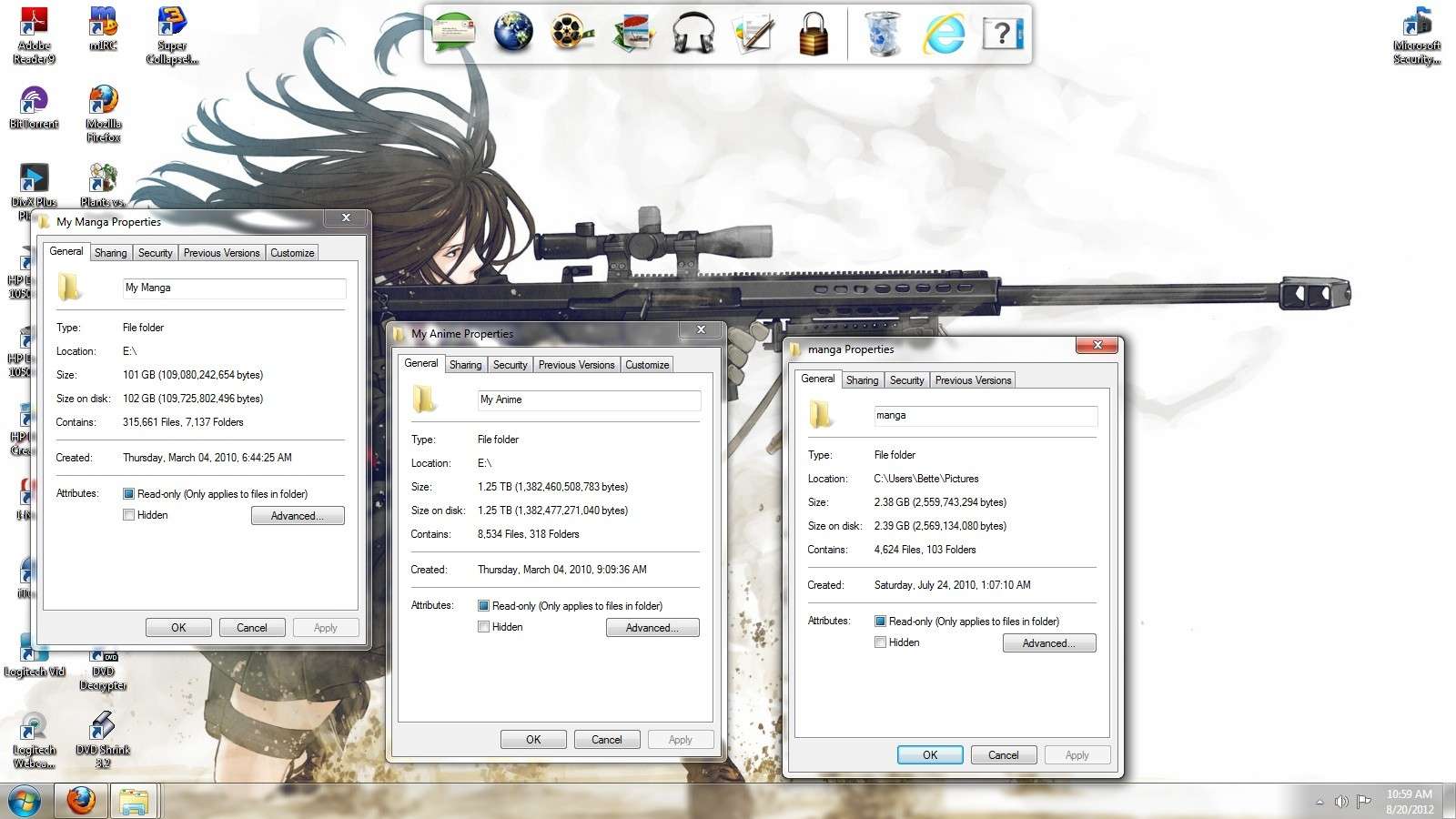
Task: Launch the globe browser icon in the dock
Action: coord(513,34)
